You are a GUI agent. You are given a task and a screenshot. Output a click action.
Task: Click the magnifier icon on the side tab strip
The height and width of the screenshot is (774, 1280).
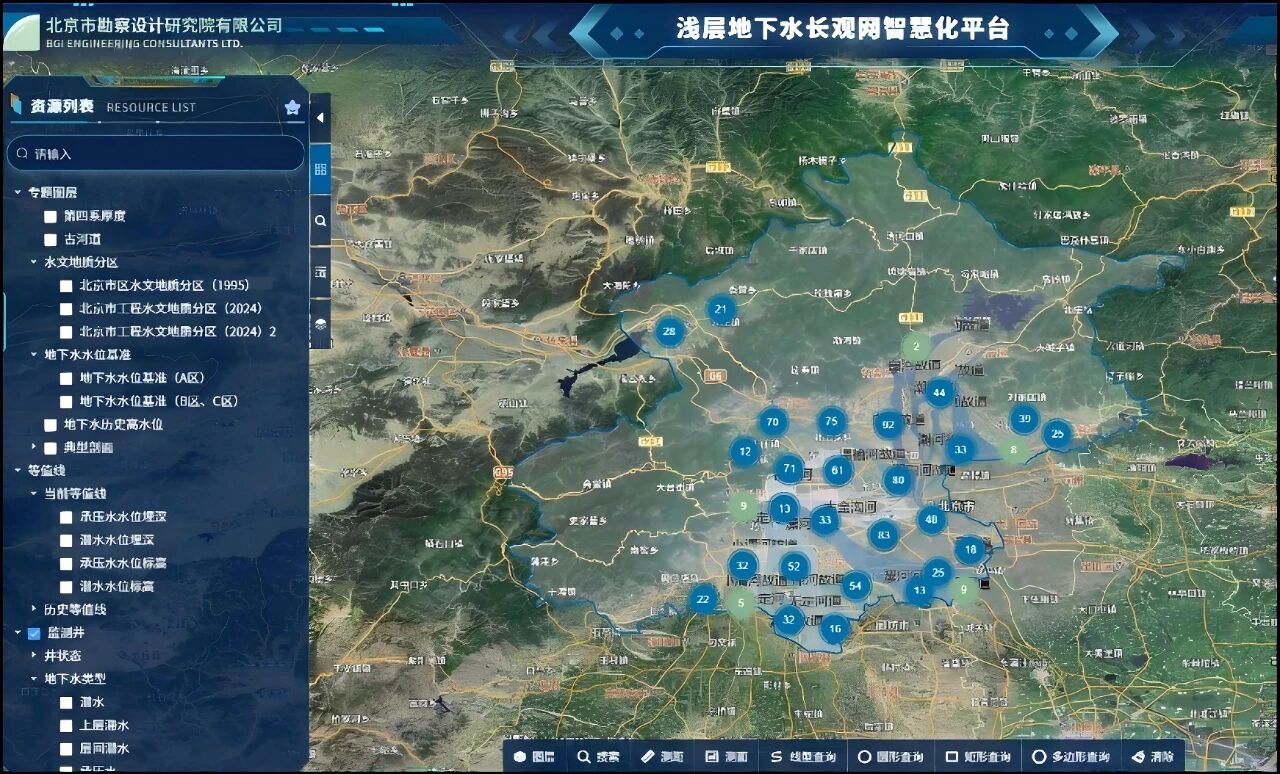[320, 220]
